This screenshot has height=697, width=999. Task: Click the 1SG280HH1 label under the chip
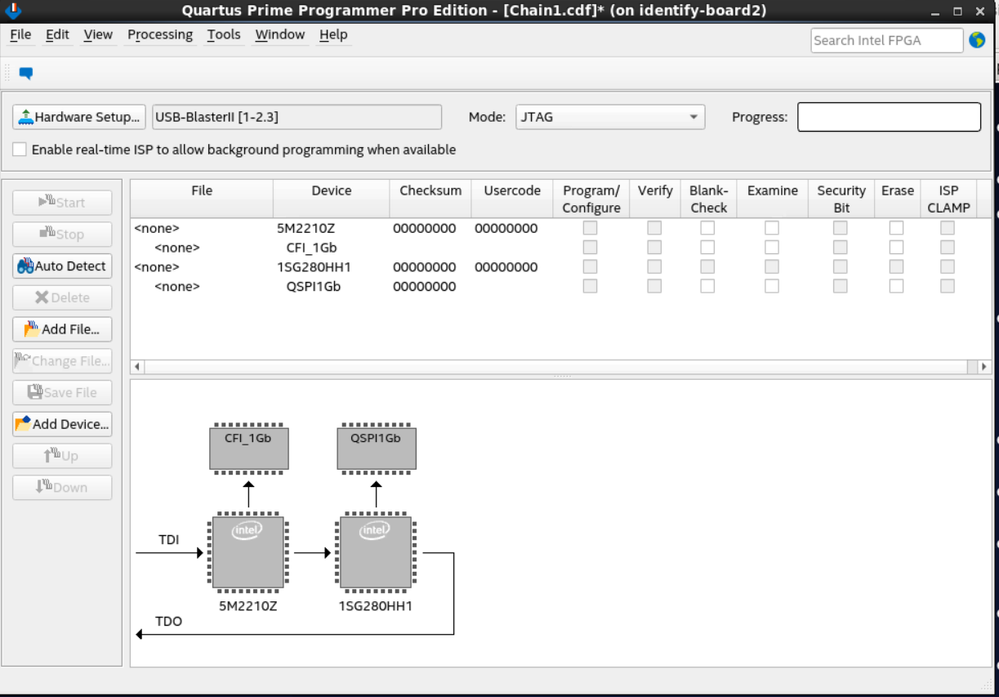376,606
